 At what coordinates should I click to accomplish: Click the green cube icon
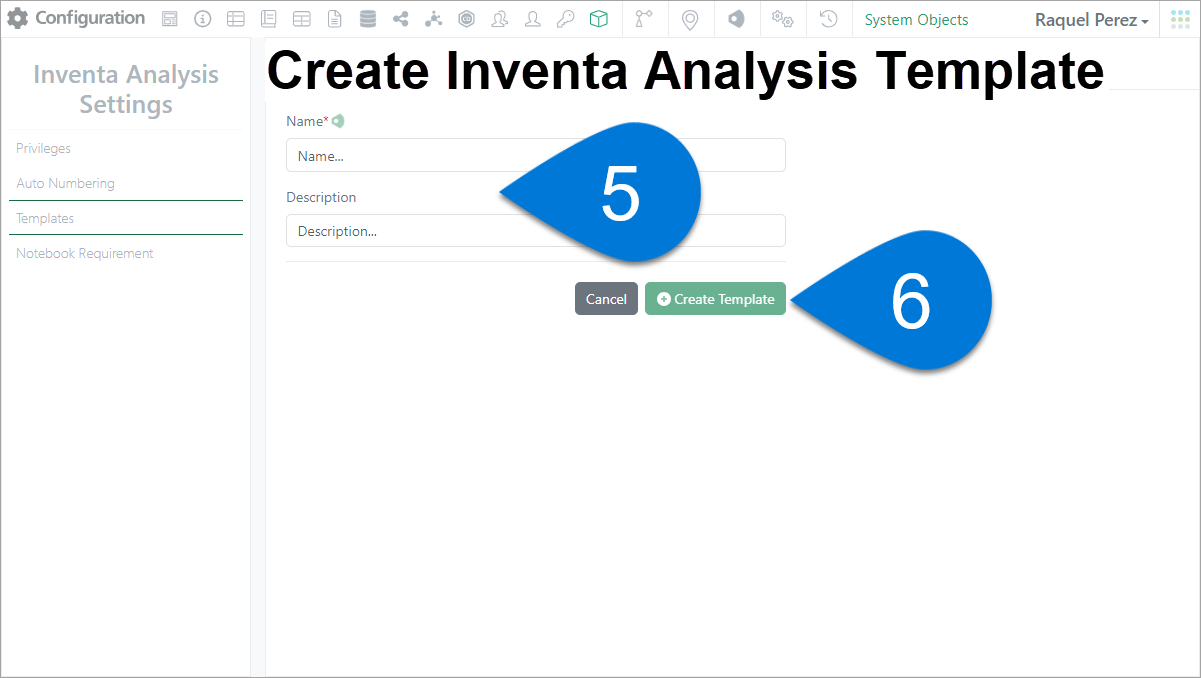pos(598,19)
